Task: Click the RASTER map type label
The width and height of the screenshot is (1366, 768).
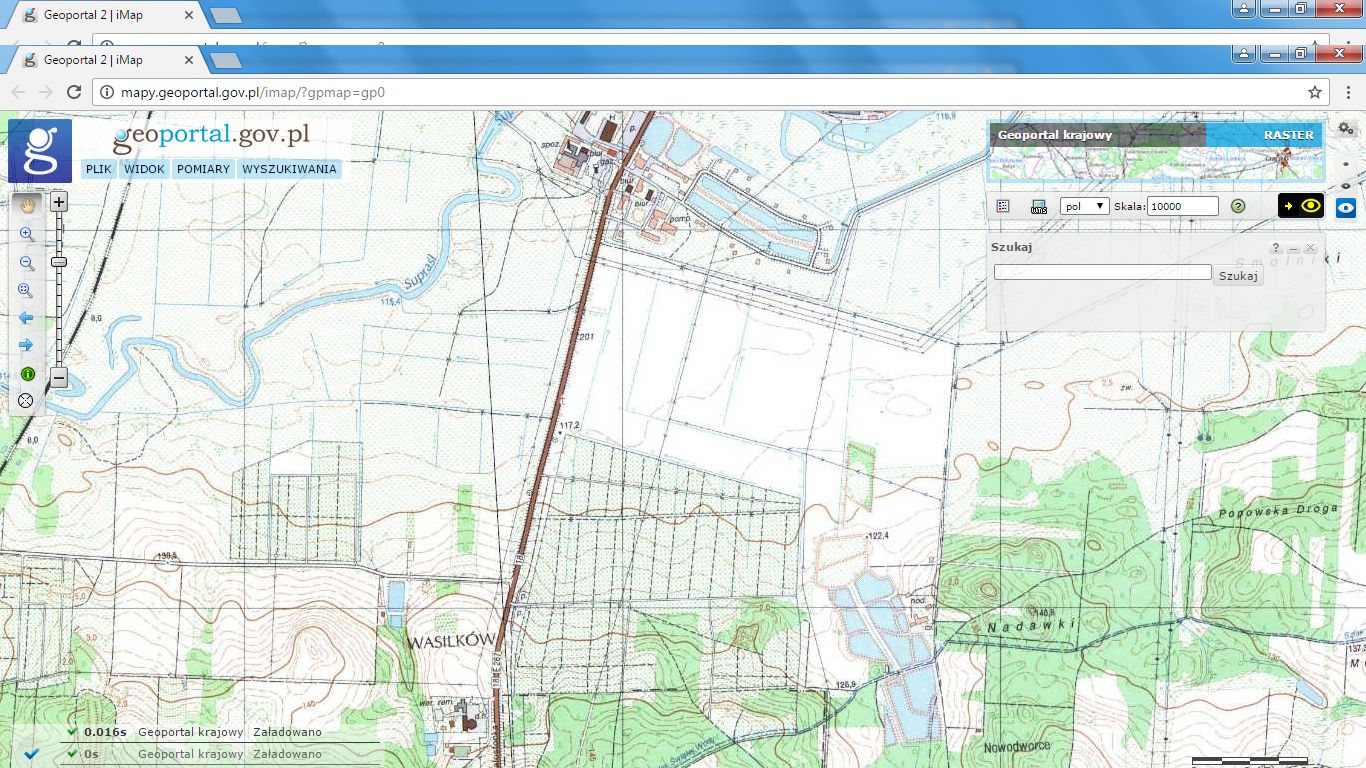Action: click(1289, 135)
